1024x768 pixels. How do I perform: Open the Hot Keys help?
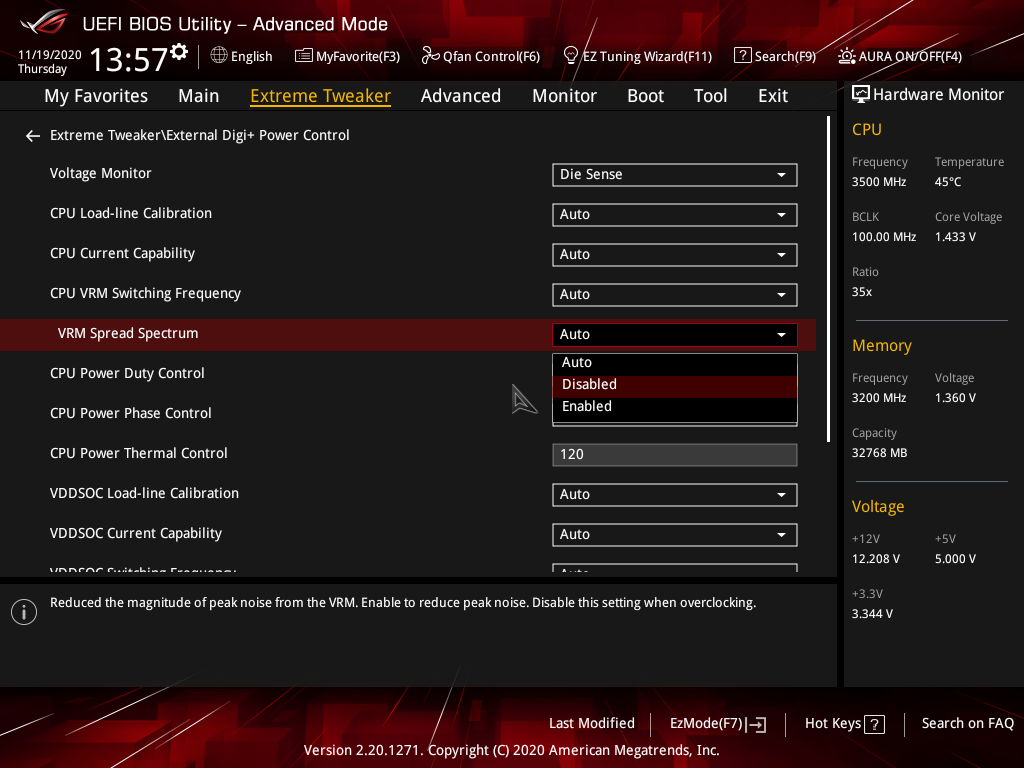click(x=844, y=724)
